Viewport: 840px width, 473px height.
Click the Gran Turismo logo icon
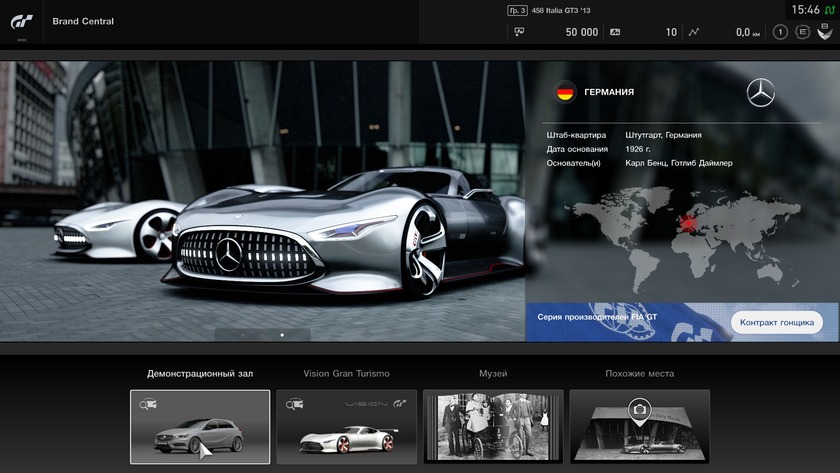(x=22, y=20)
